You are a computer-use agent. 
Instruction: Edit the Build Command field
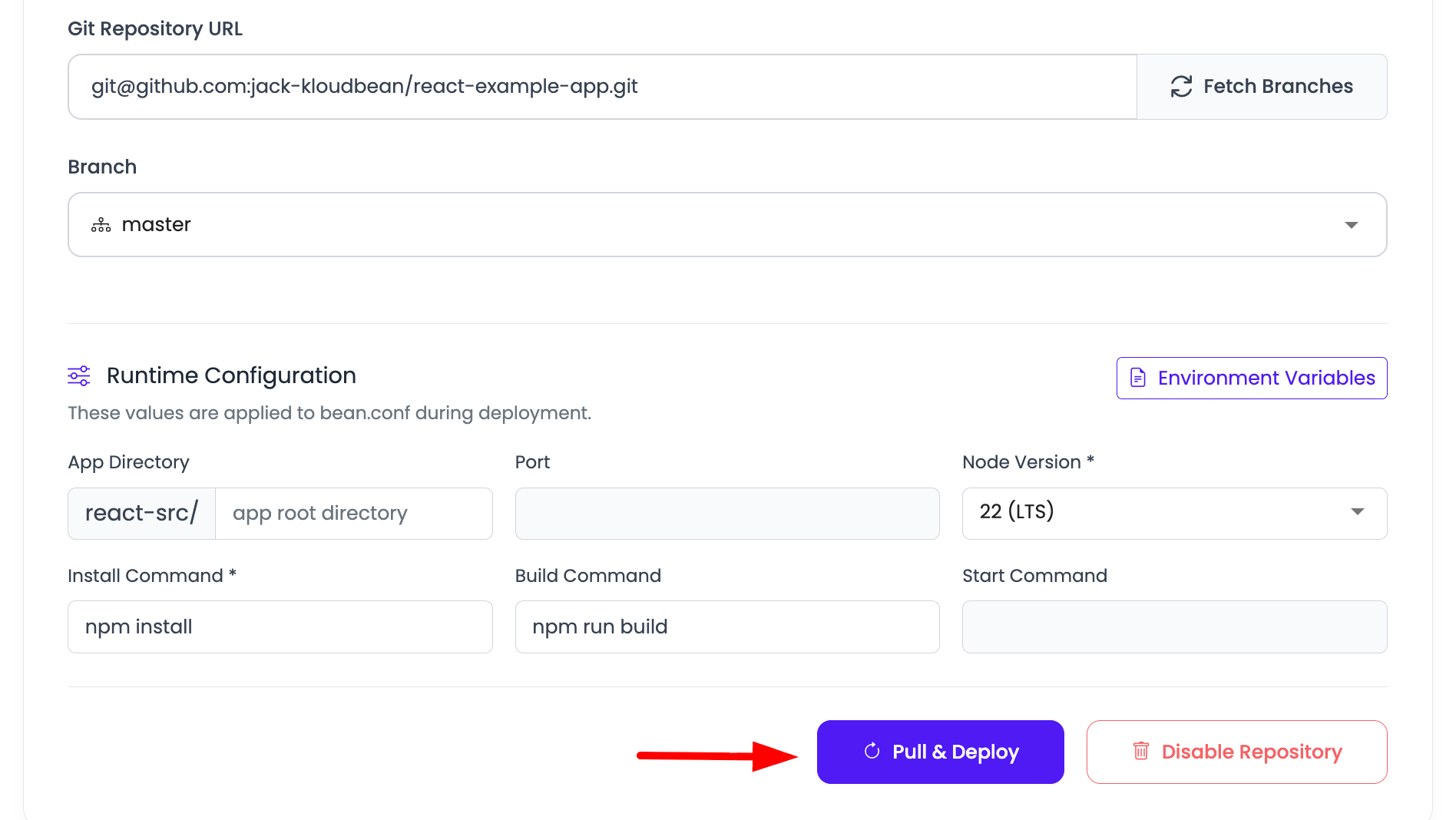[x=727, y=627]
